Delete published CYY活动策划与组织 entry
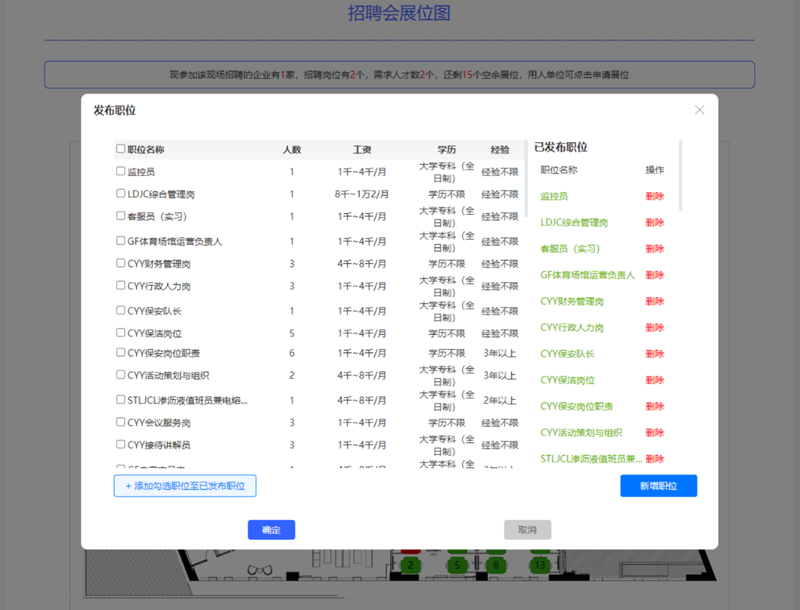 pos(655,432)
